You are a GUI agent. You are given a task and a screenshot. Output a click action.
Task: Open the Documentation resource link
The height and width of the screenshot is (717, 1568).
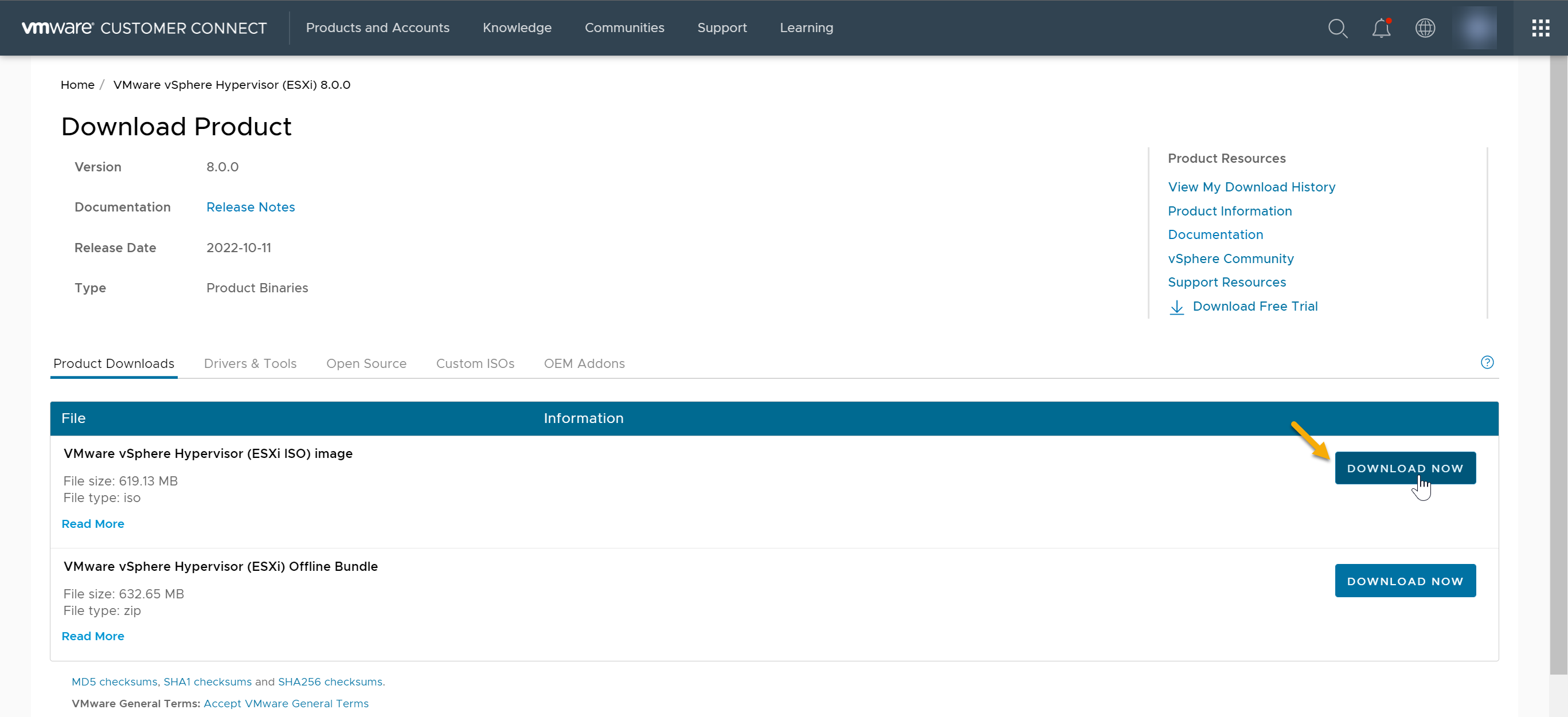[1215, 235]
